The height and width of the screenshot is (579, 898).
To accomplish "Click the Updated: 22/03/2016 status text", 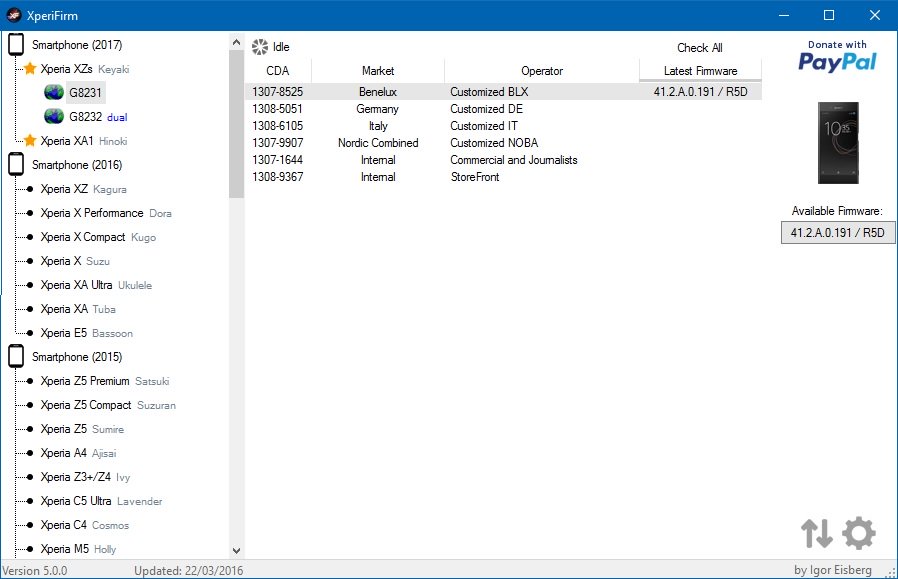I will click(188, 570).
